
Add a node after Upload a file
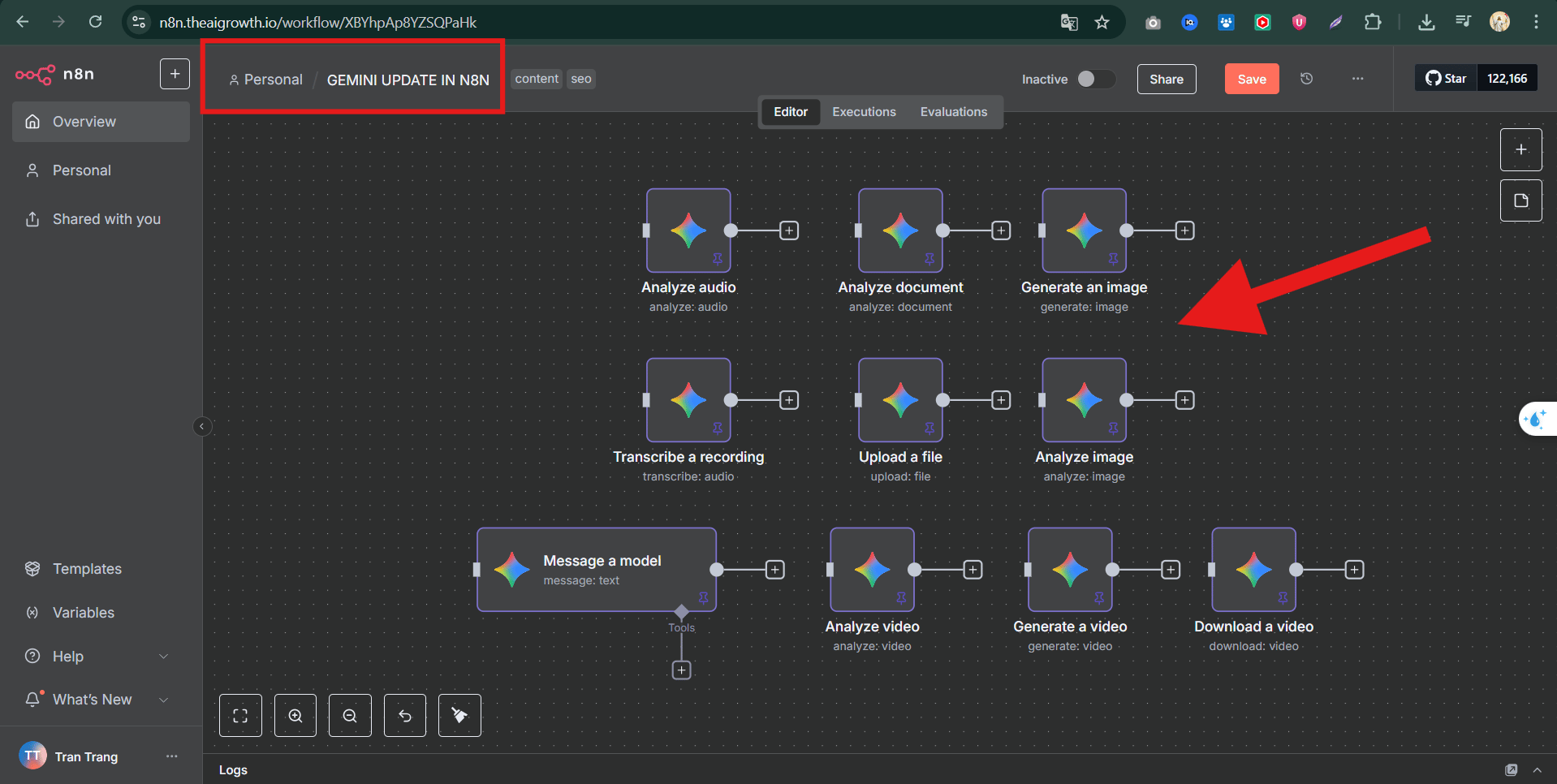coord(1001,400)
